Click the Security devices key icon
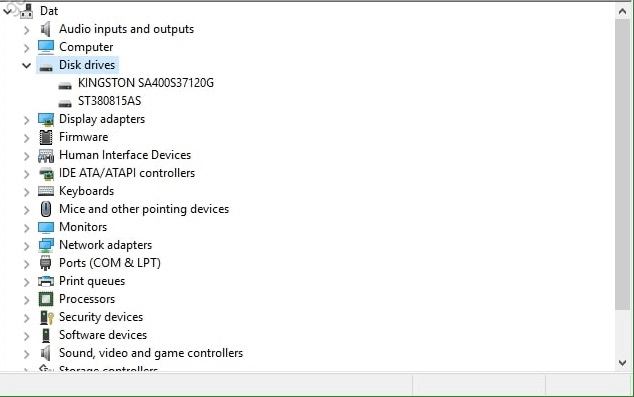Image resolution: width=634 pixels, height=397 pixels. pyautogui.click(x=46, y=317)
